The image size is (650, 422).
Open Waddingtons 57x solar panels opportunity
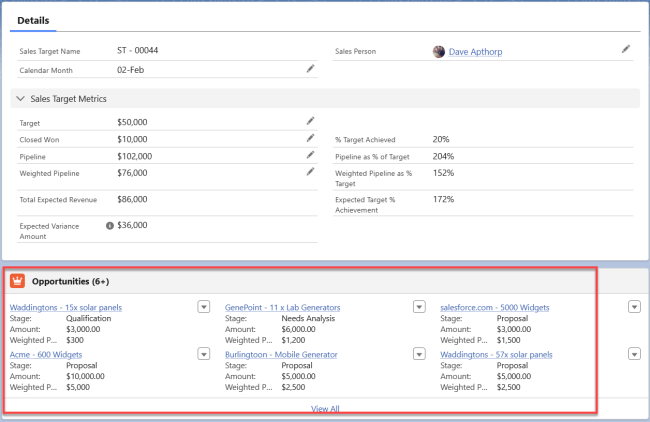pyautogui.click(x=496, y=354)
